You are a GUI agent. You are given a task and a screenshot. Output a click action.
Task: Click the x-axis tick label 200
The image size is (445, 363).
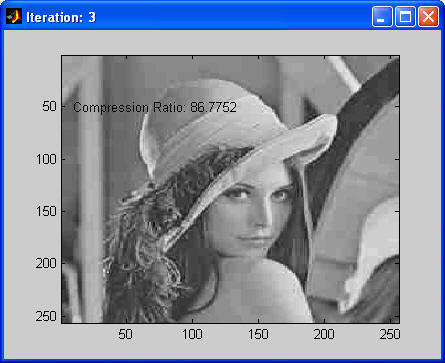coord(324,334)
